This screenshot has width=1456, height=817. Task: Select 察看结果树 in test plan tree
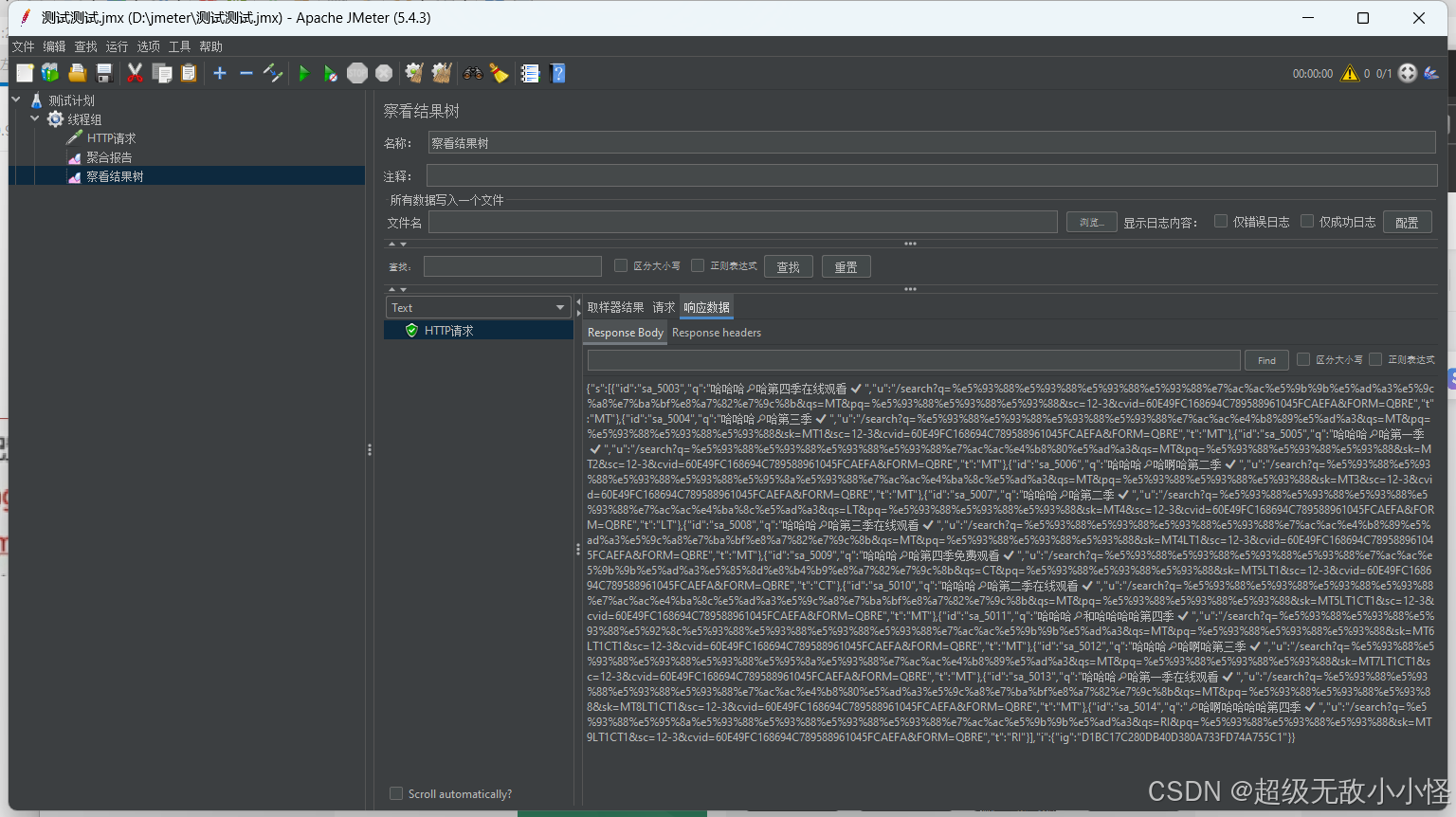point(115,176)
